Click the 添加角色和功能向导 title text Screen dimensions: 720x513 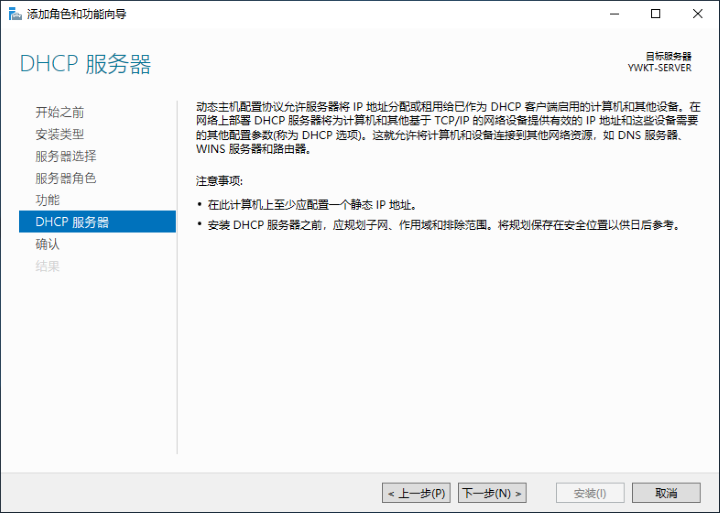(x=76, y=14)
